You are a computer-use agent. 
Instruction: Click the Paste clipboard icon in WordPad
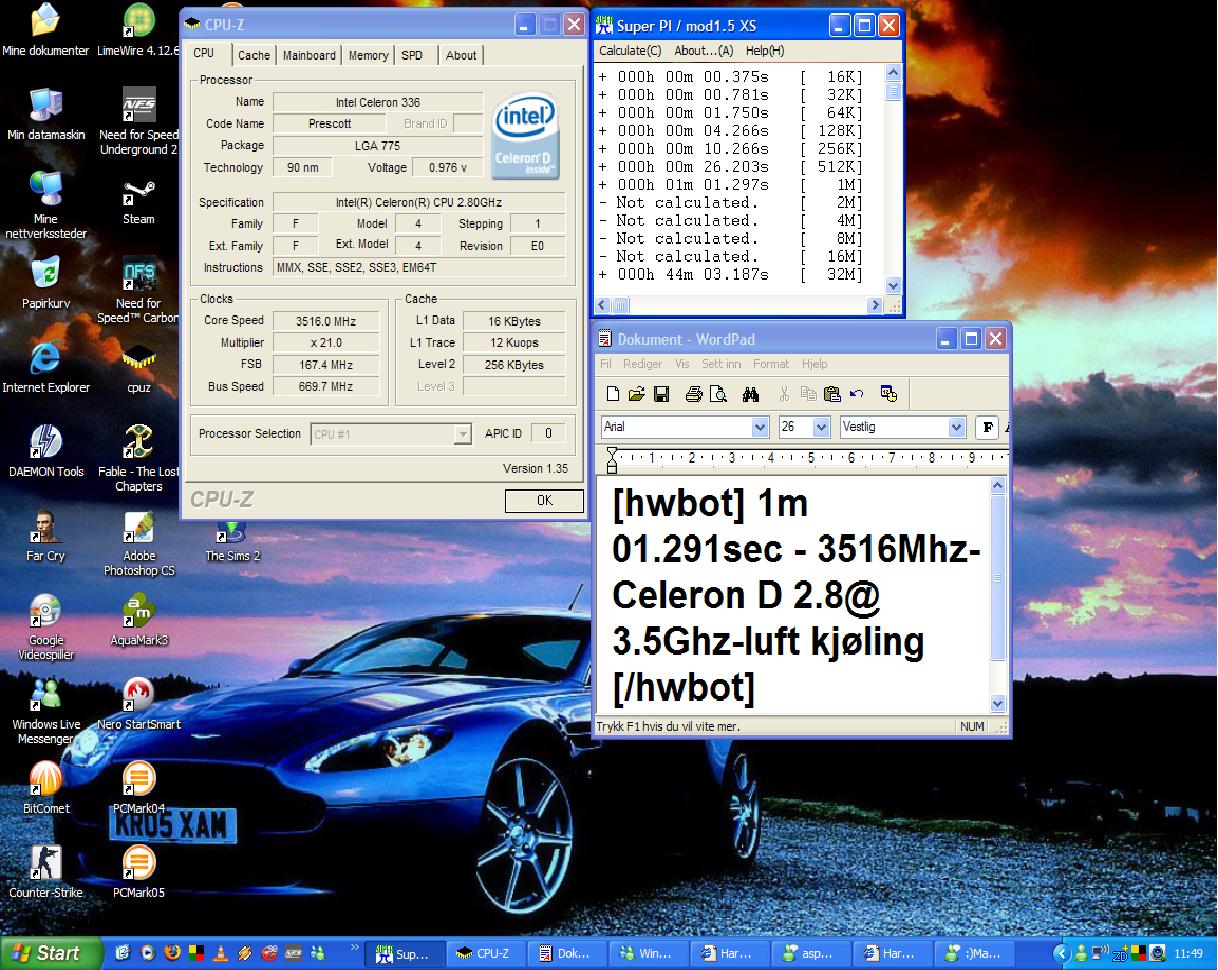832,394
